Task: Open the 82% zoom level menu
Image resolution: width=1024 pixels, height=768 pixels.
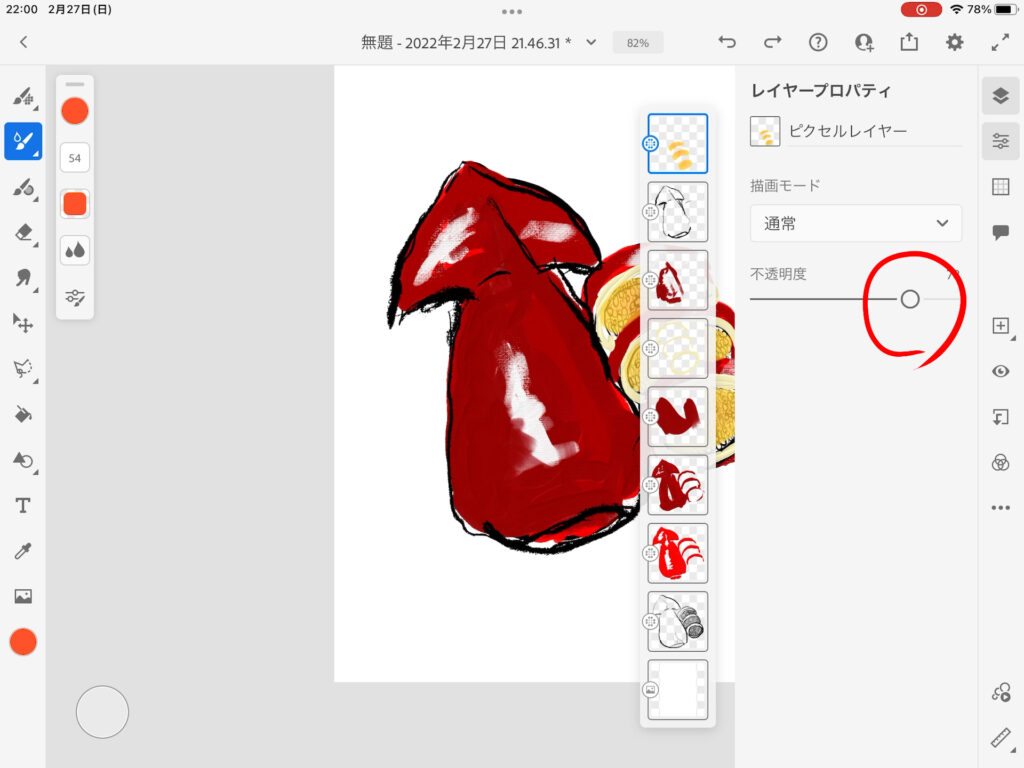Action: pos(637,43)
